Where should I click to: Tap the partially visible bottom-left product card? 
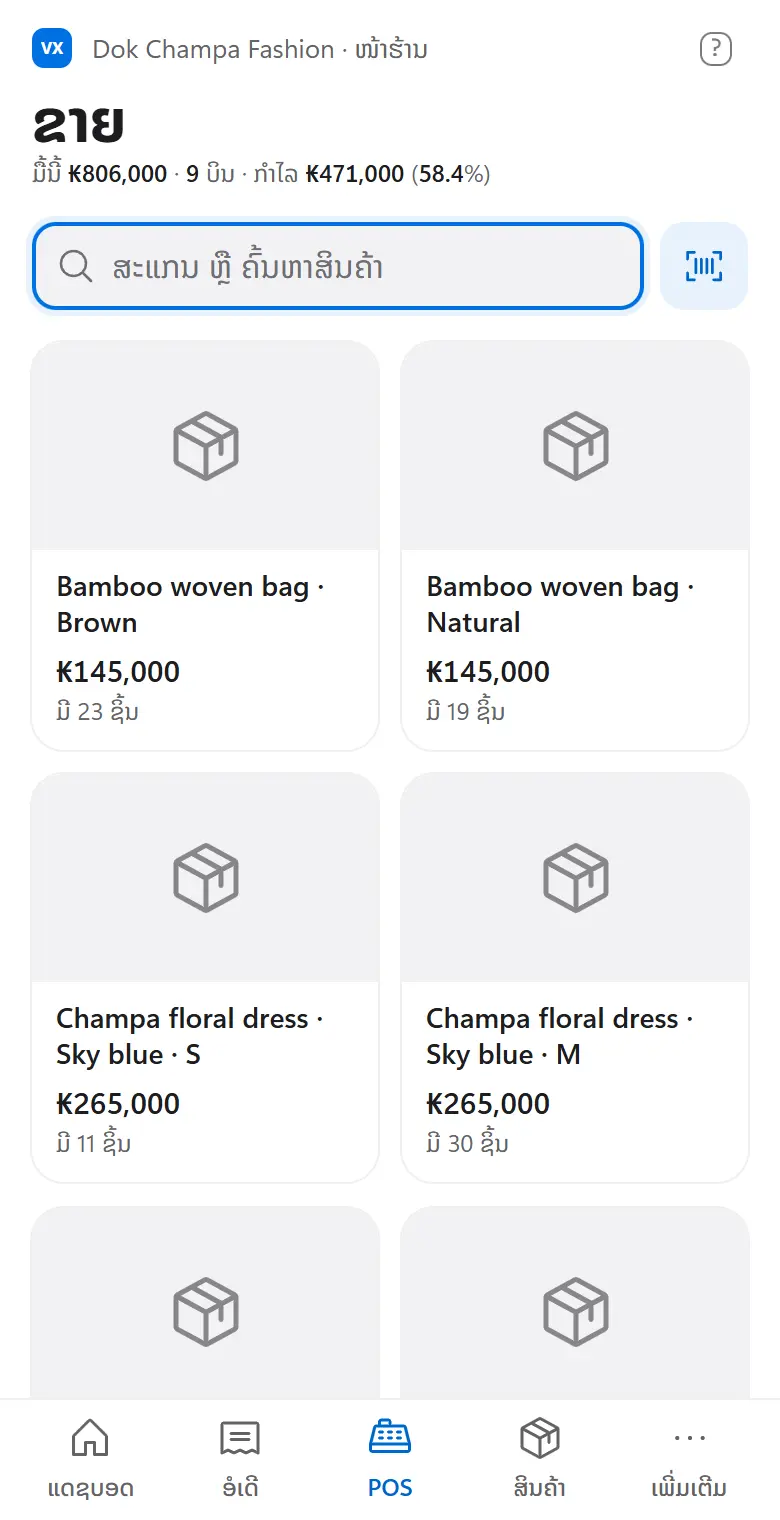(205, 1302)
